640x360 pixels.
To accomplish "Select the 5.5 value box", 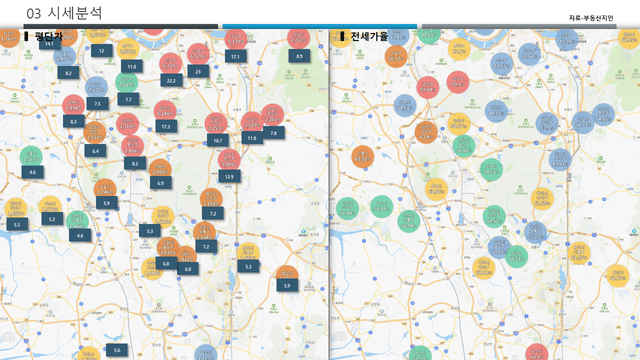I will click(17, 224).
